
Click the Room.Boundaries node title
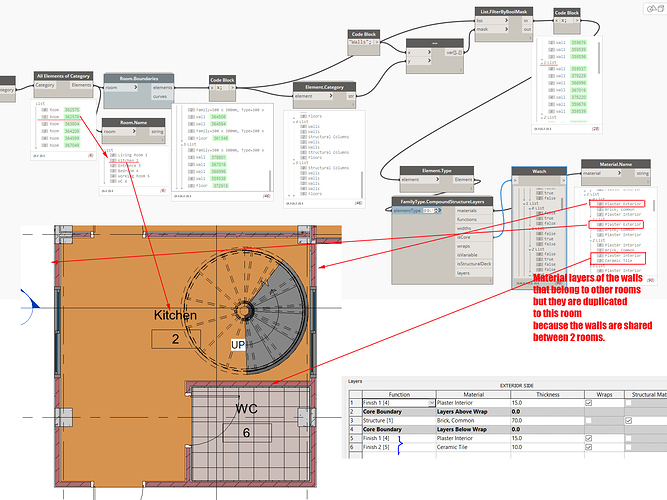[x=139, y=78]
